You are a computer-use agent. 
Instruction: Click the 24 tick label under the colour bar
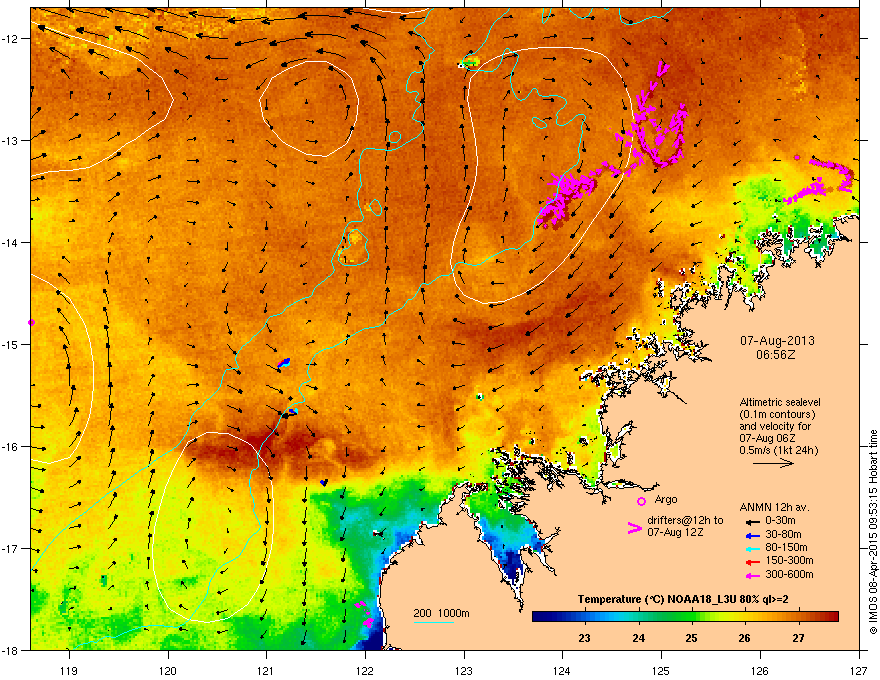[x=638, y=638]
